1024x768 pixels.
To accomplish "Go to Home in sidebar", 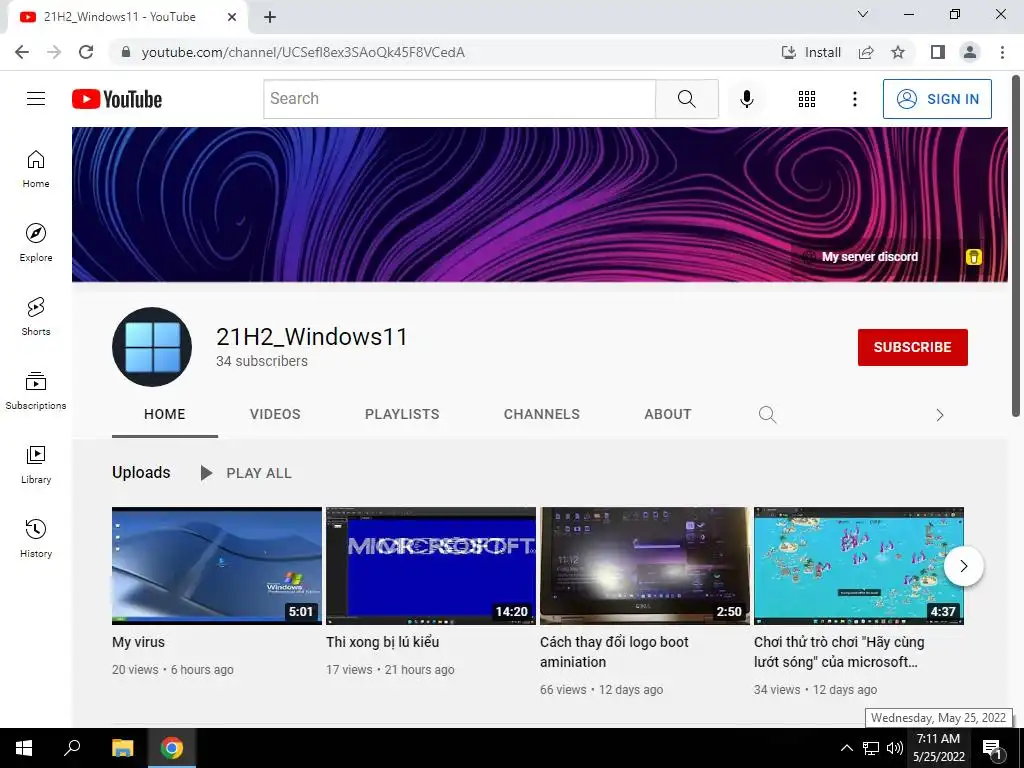I will (36, 169).
